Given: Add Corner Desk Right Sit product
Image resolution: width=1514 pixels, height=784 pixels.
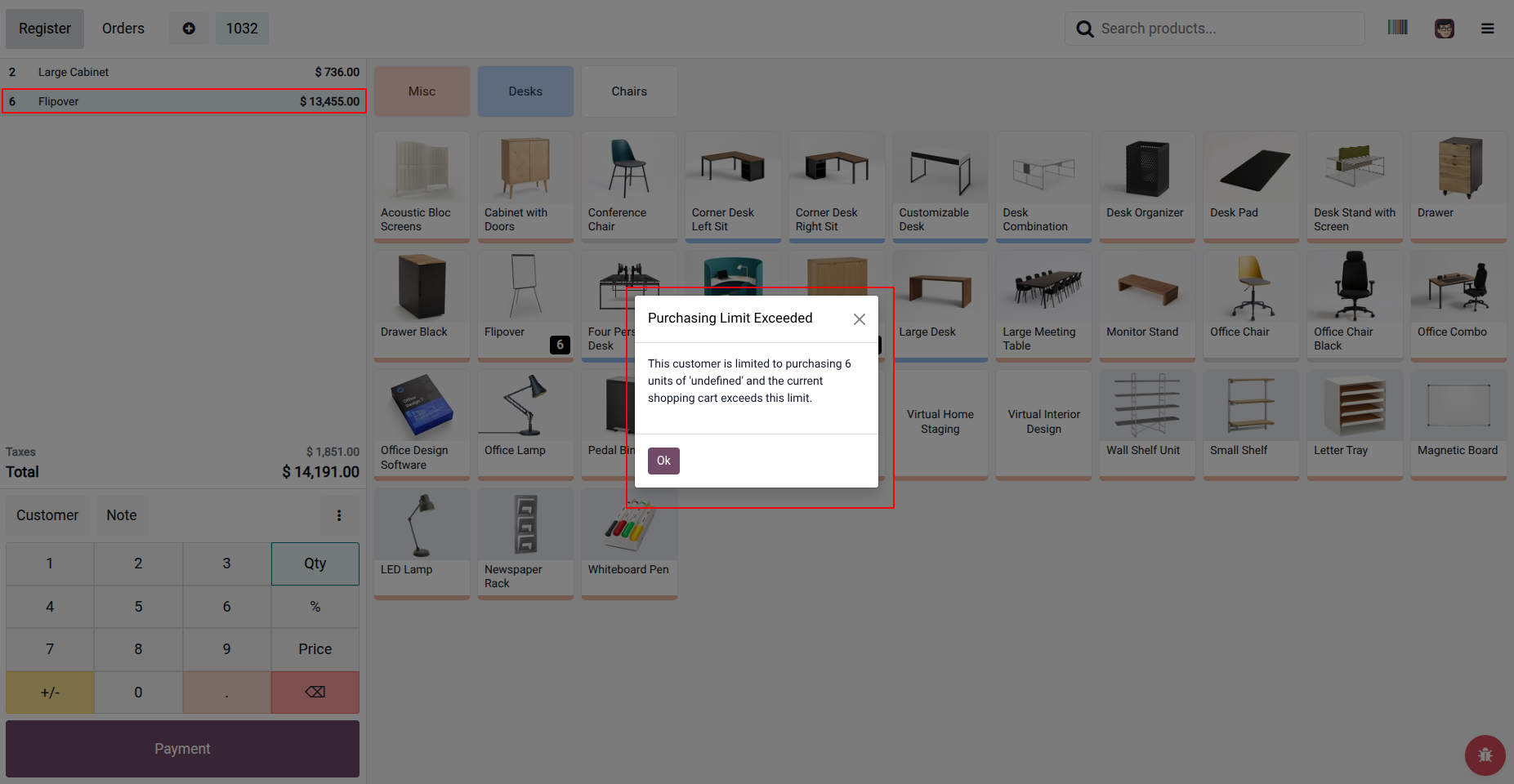Looking at the screenshot, I should point(837,187).
